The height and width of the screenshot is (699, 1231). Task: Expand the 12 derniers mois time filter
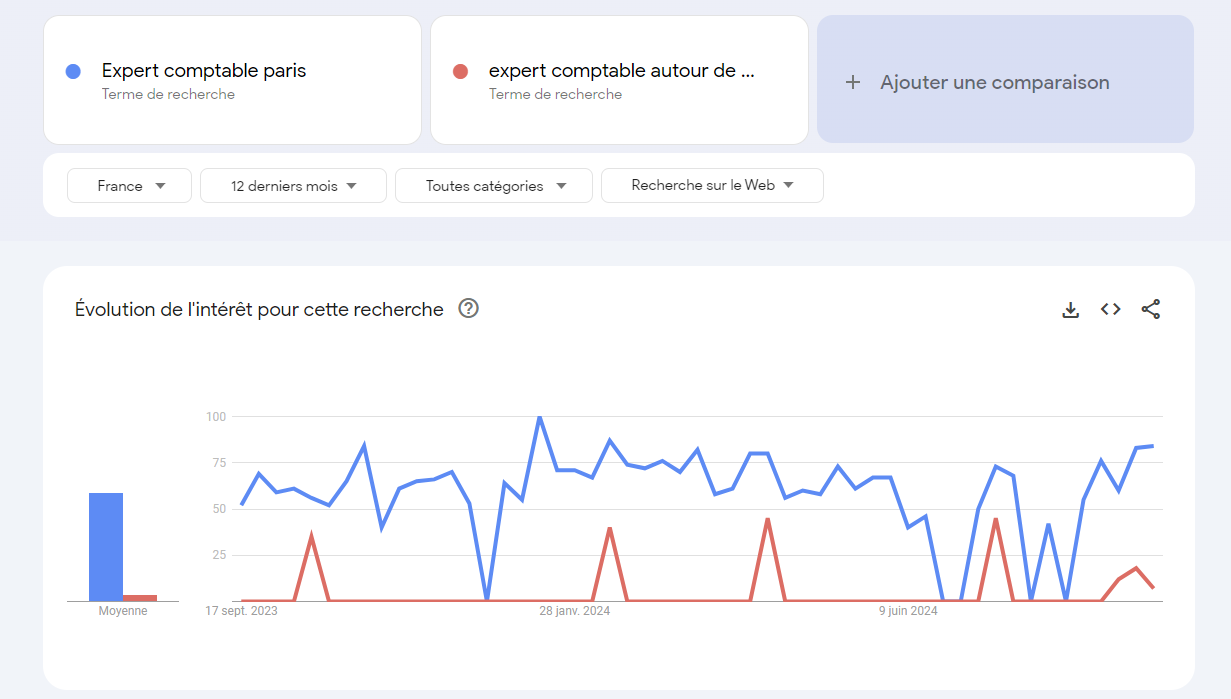[293, 185]
